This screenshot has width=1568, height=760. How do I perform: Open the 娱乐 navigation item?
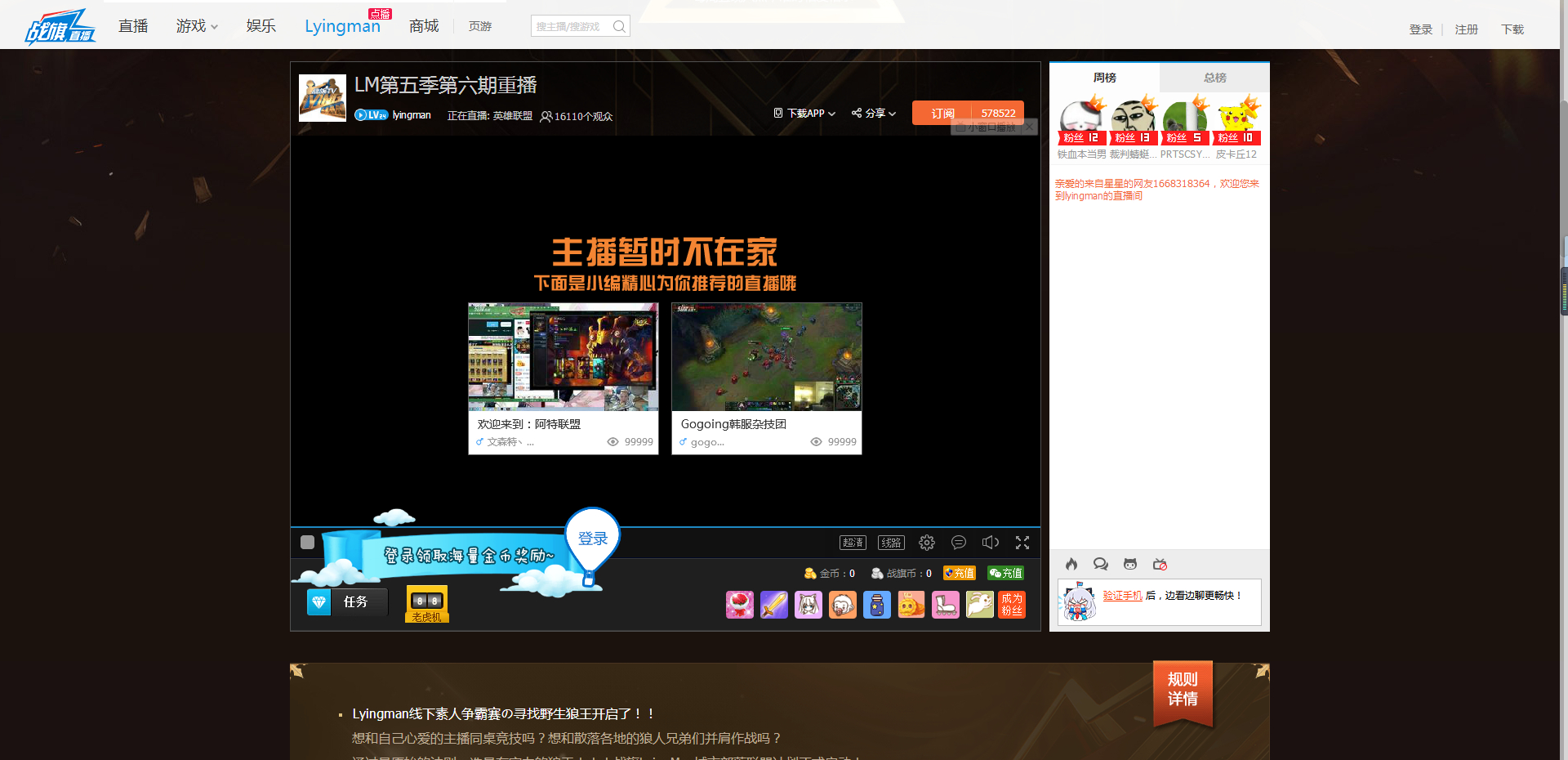click(x=261, y=26)
